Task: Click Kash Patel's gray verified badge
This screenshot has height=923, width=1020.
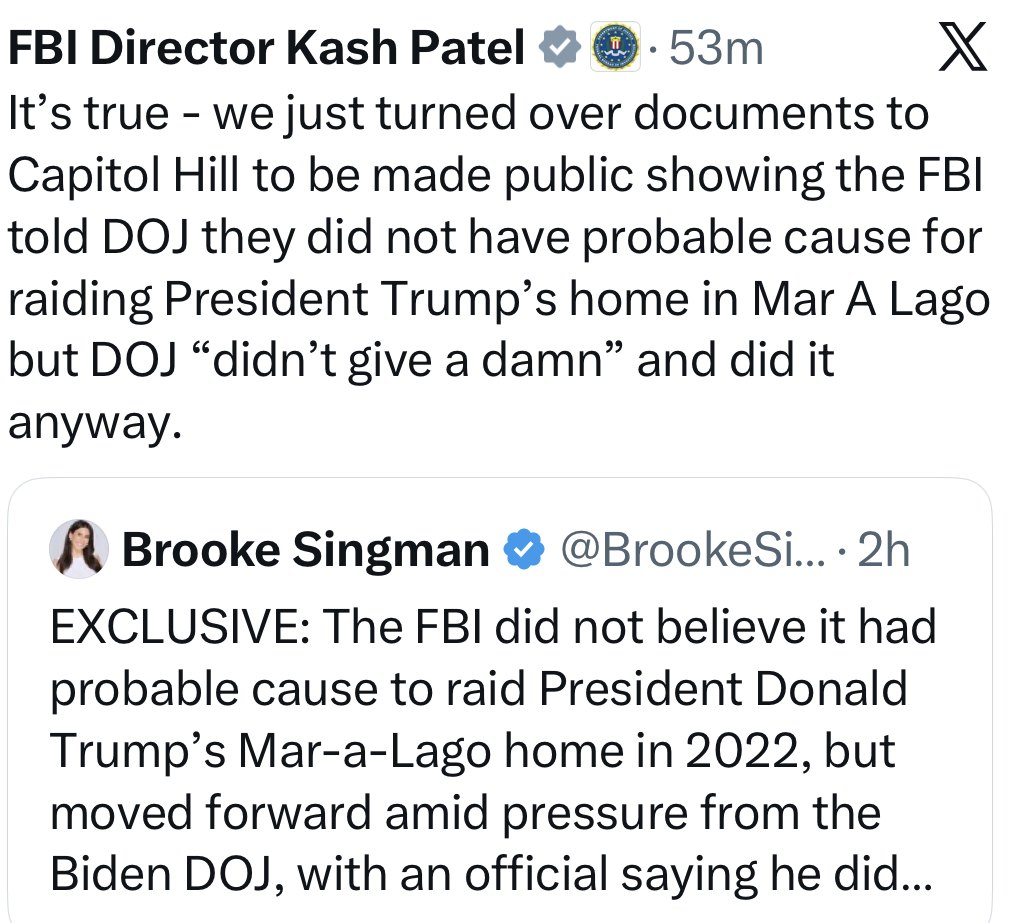Action: click(x=558, y=48)
